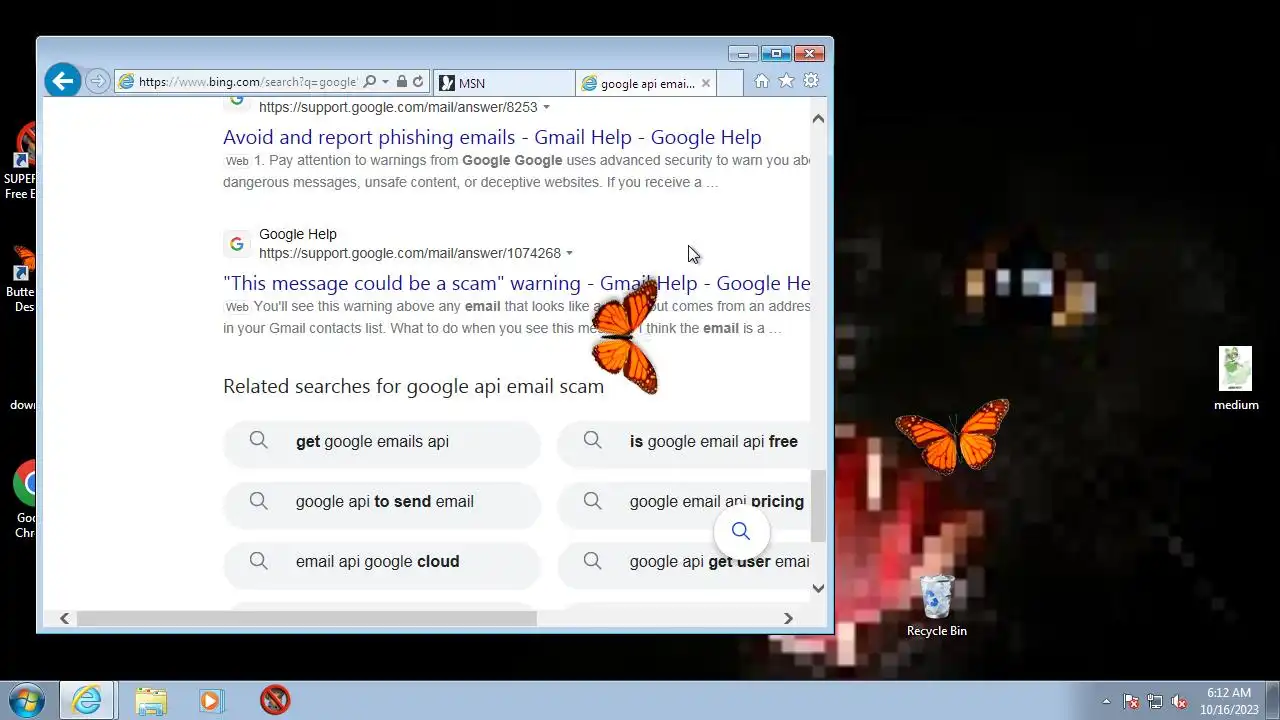Viewport: 1280px width, 720px height.
Task: Show hidden tray icons arrow
Action: pos(1106,701)
